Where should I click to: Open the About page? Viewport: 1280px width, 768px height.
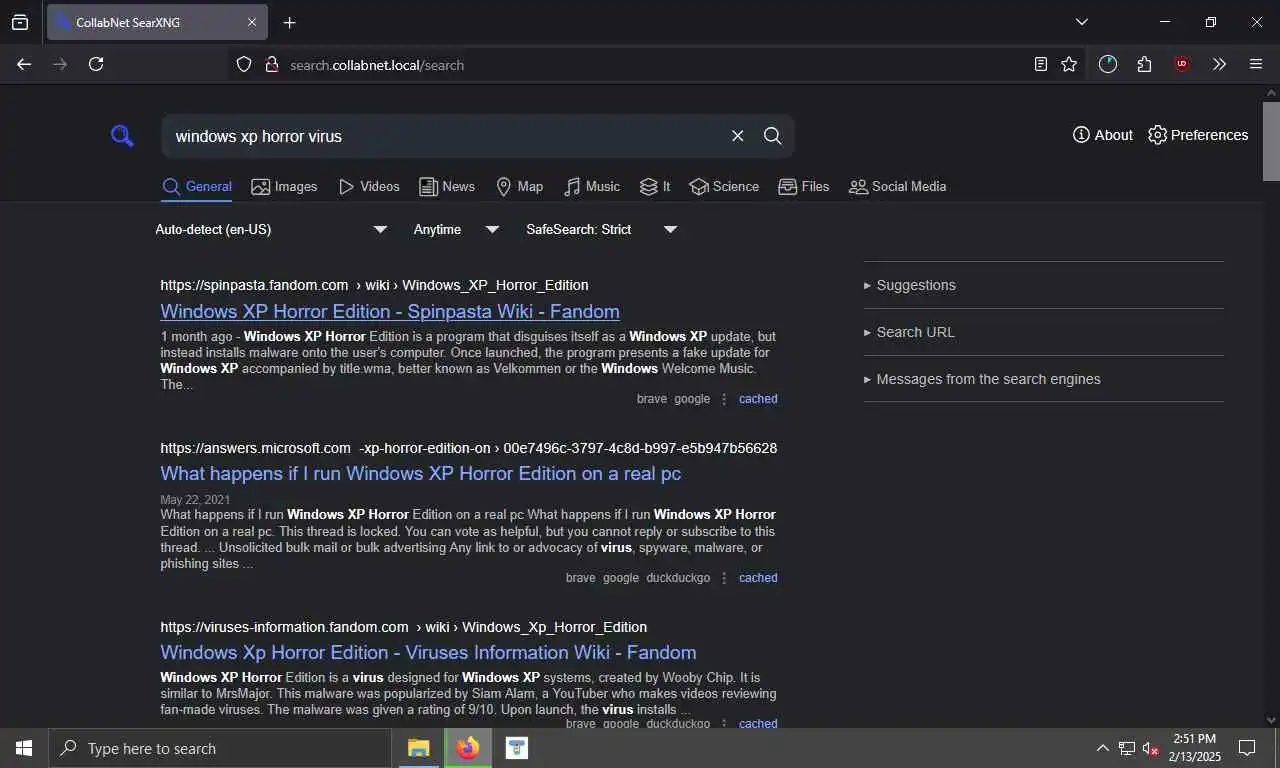coord(1103,135)
